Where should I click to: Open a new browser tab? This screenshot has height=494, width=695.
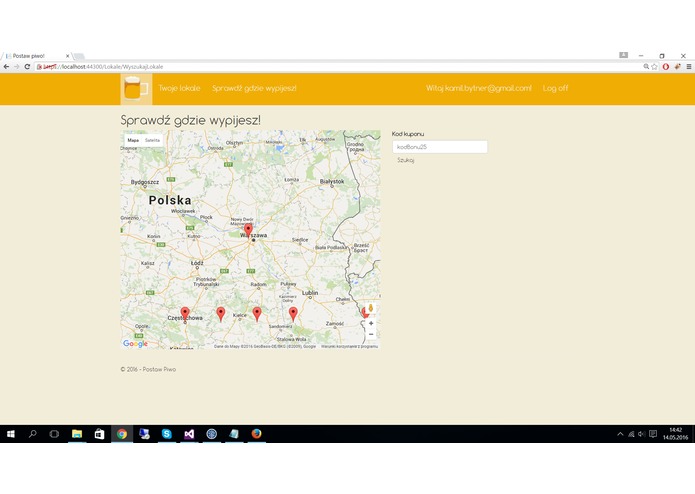point(79,56)
